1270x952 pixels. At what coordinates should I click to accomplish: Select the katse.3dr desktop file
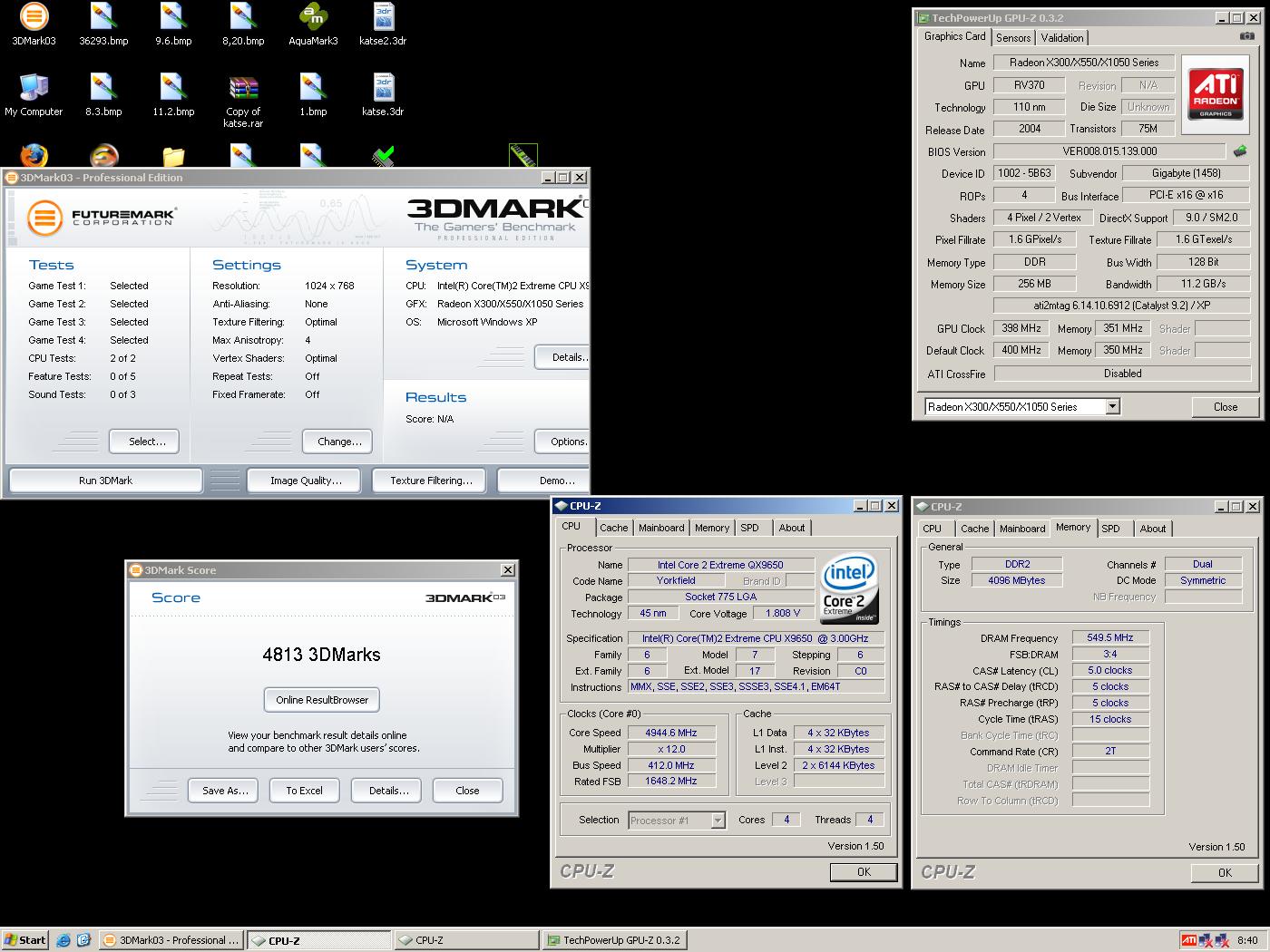click(383, 95)
